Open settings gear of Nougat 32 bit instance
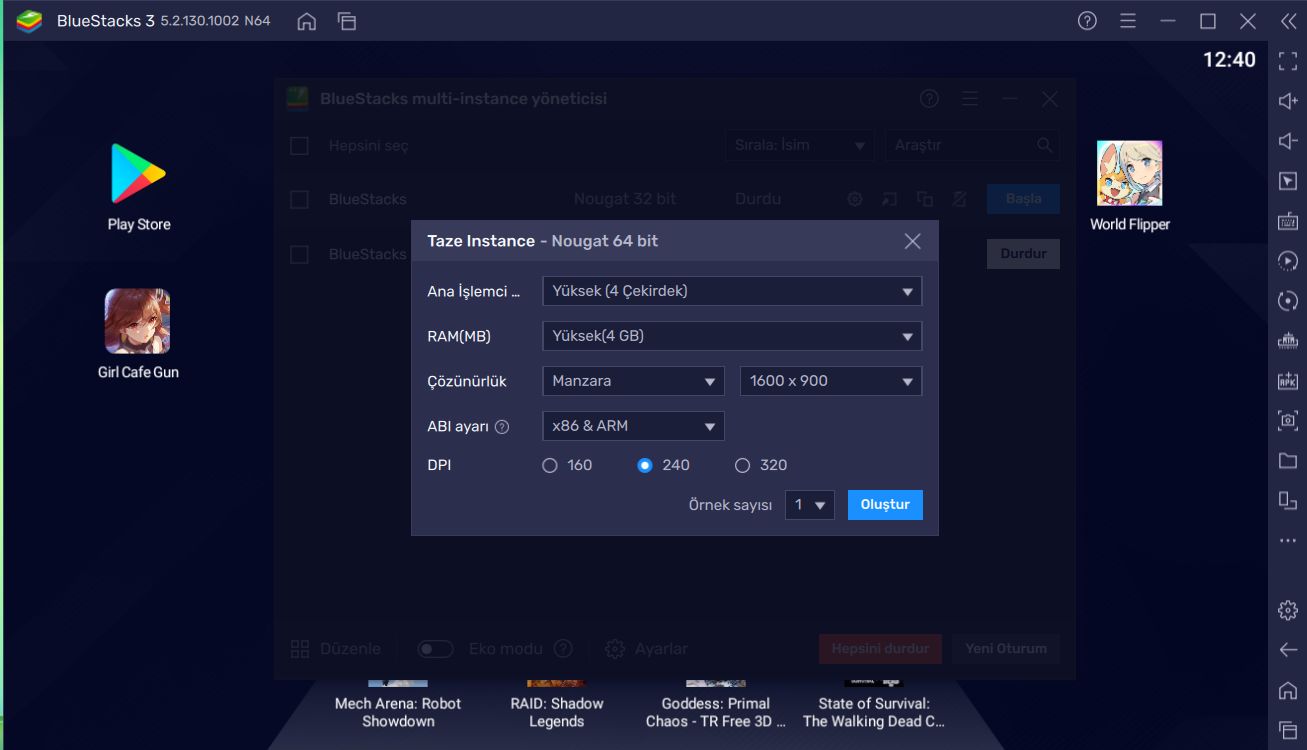 pyautogui.click(x=855, y=199)
